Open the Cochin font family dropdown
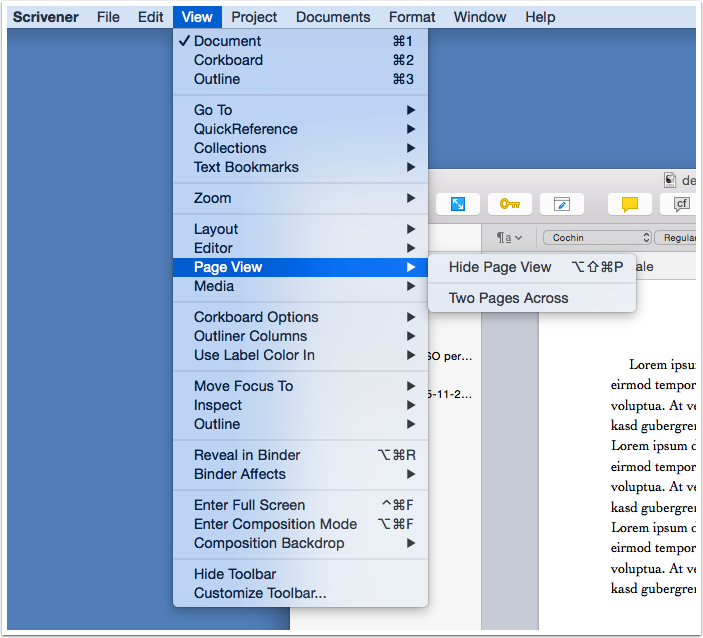703x638 pixels. pyautogui.click(x=597, y=238)
